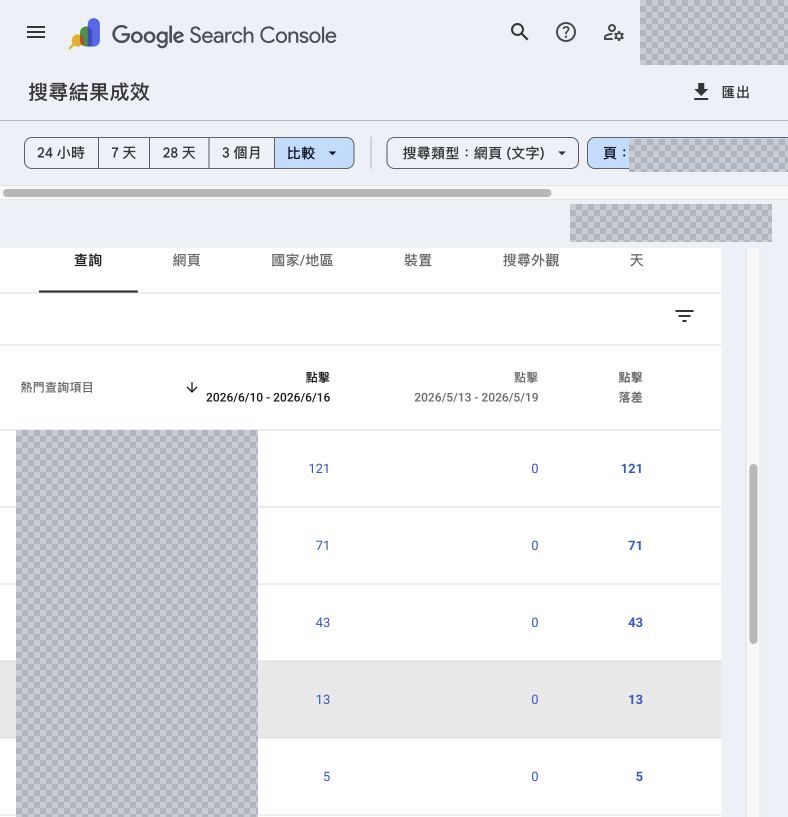788x817 pixels.
Task: Sort by 點擊 2026/5/13 - 2026/5/19 column
Action: point(476,387)
